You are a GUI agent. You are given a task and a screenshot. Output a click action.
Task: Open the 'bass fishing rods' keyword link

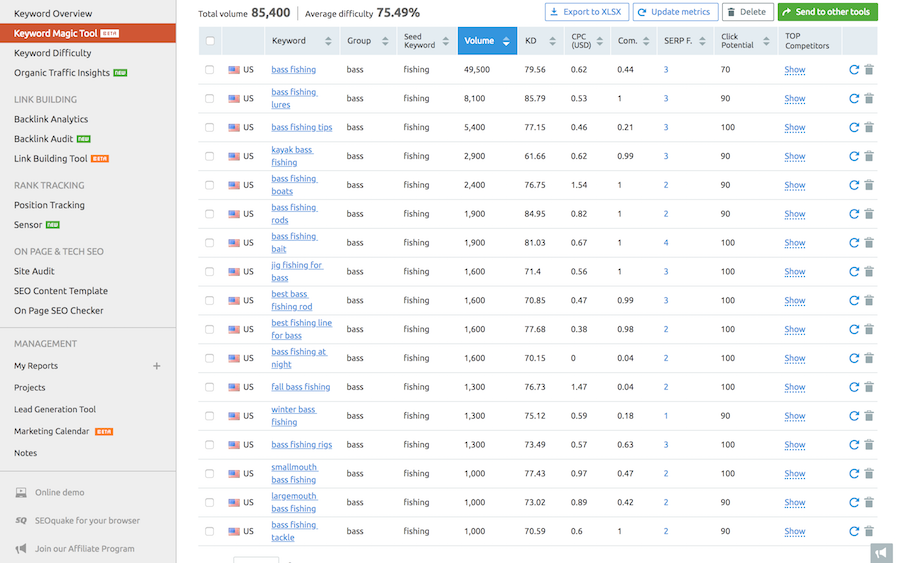[294, 213]
